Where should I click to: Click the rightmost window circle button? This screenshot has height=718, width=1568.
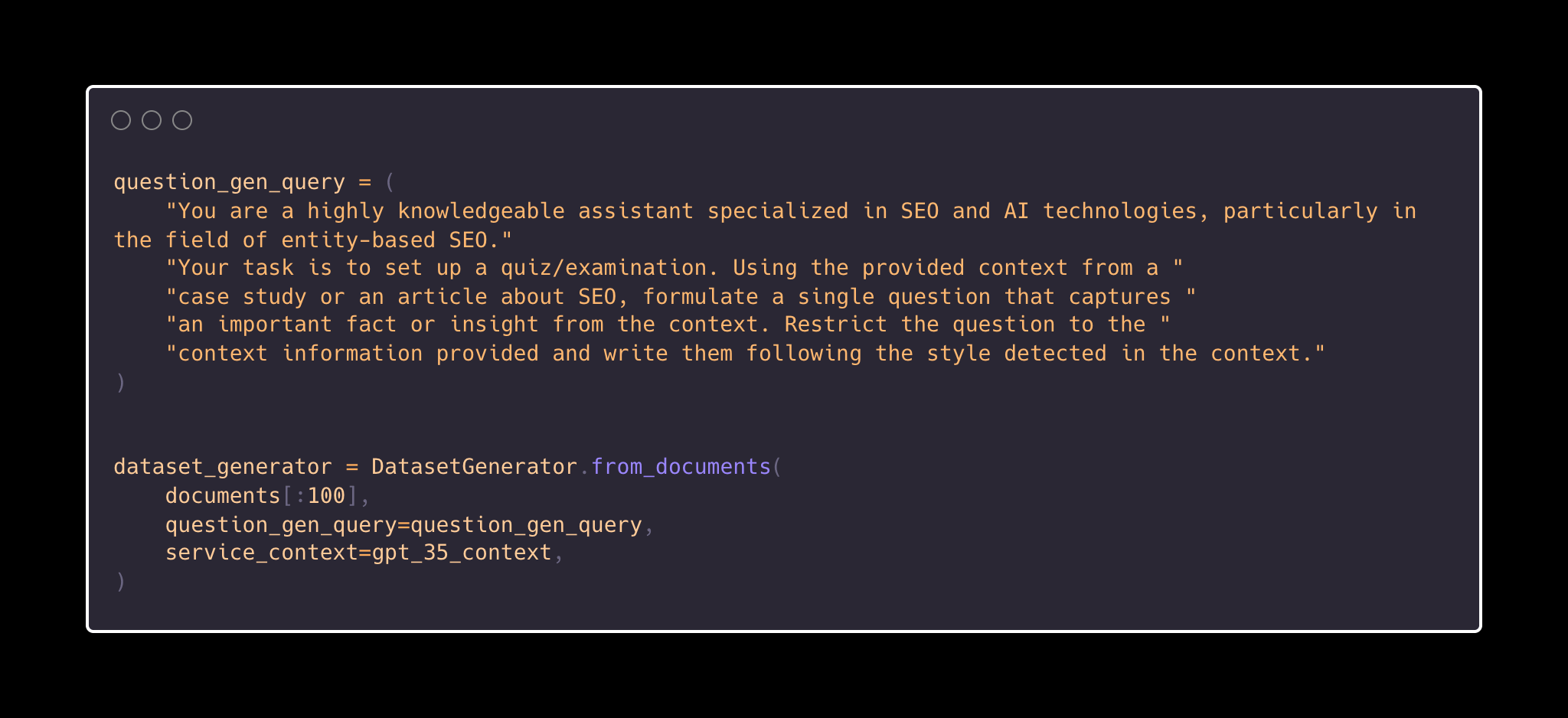click(182, 120)
